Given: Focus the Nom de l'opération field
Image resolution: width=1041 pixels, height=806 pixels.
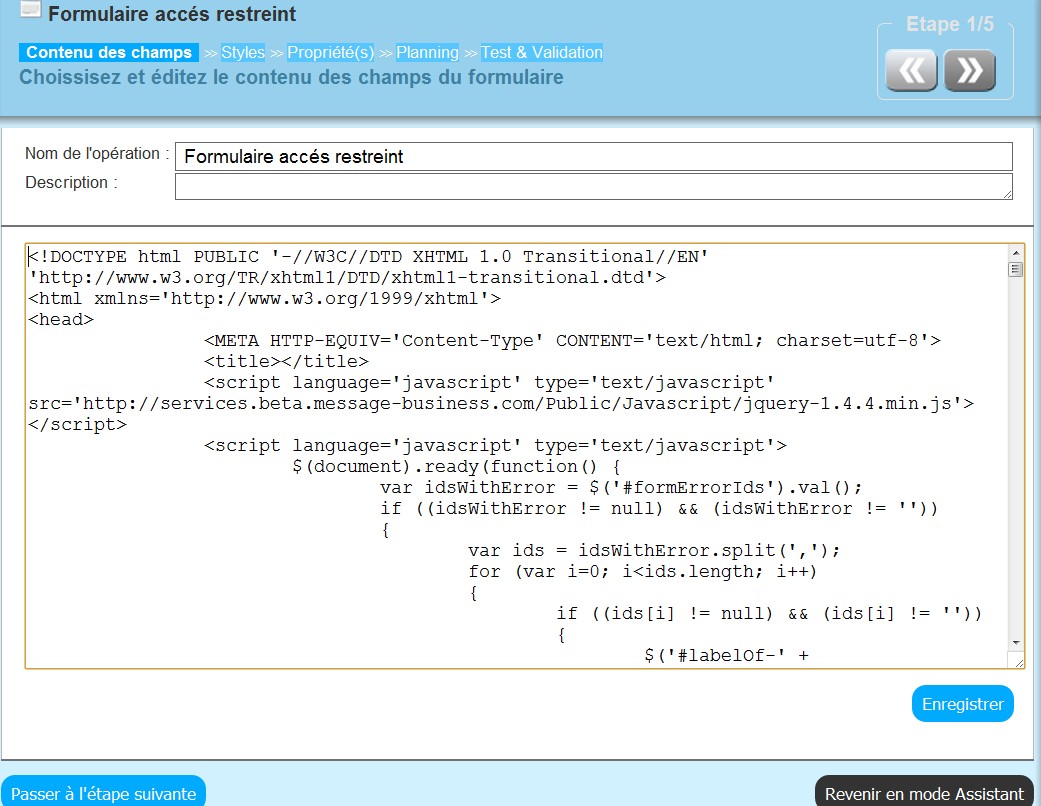Looking at the screenshot, I should coord(594,157).
